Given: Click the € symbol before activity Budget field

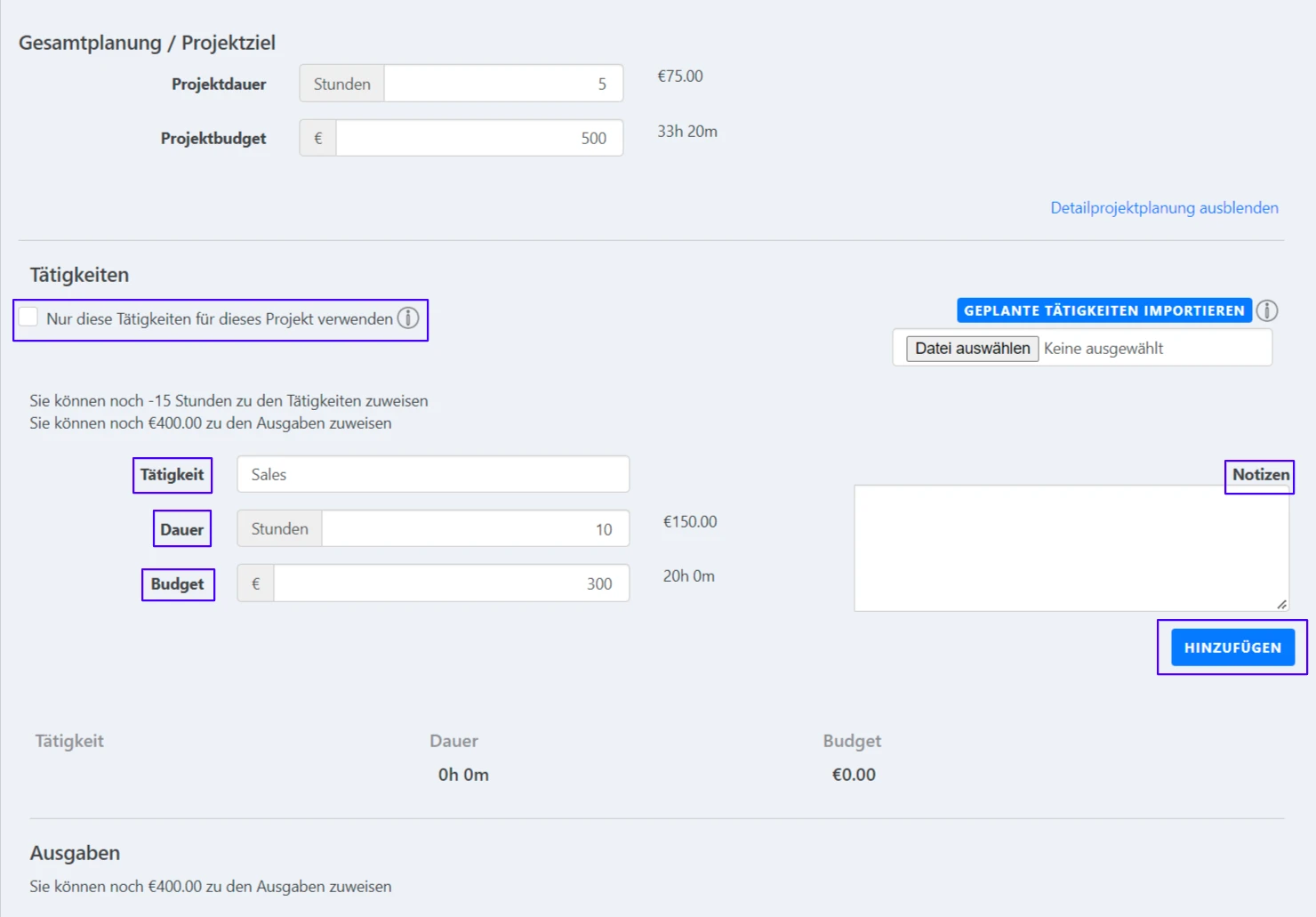Looking at the screenshot, I should [256, 583].
